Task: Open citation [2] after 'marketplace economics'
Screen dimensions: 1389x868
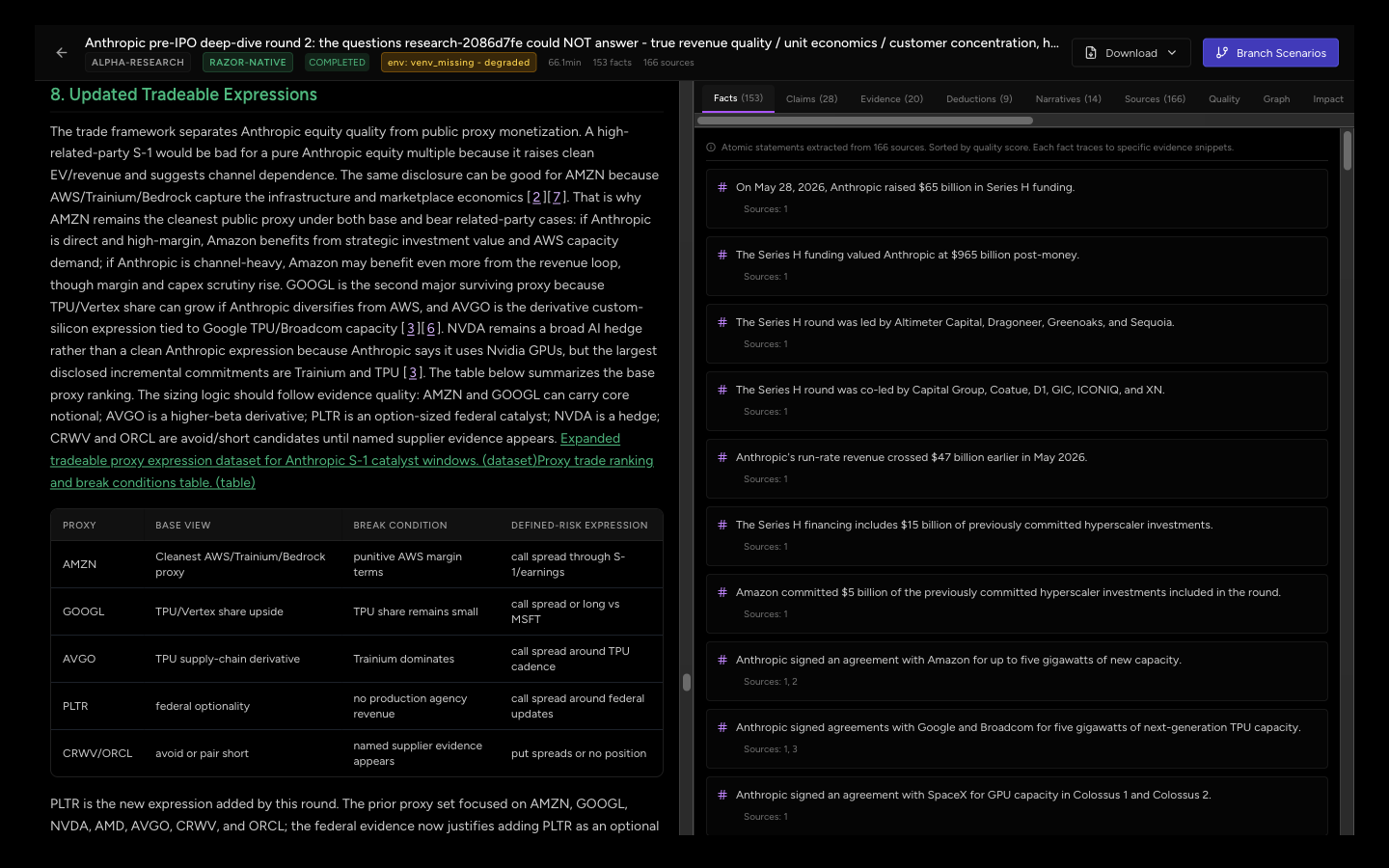Action: click(x=536, y=197)
